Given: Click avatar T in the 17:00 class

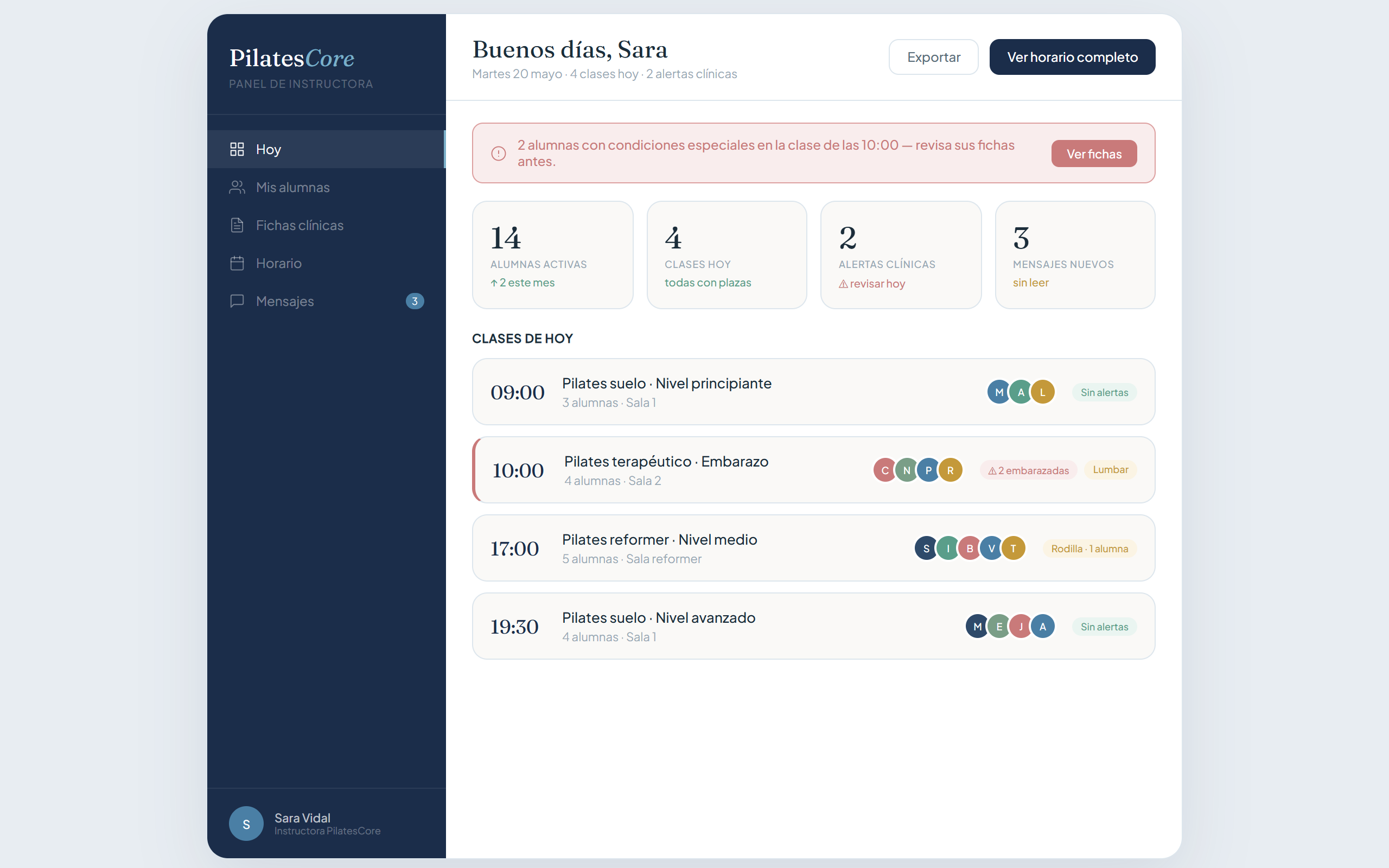Looking at the screenshot, I should click(1013, 548).
